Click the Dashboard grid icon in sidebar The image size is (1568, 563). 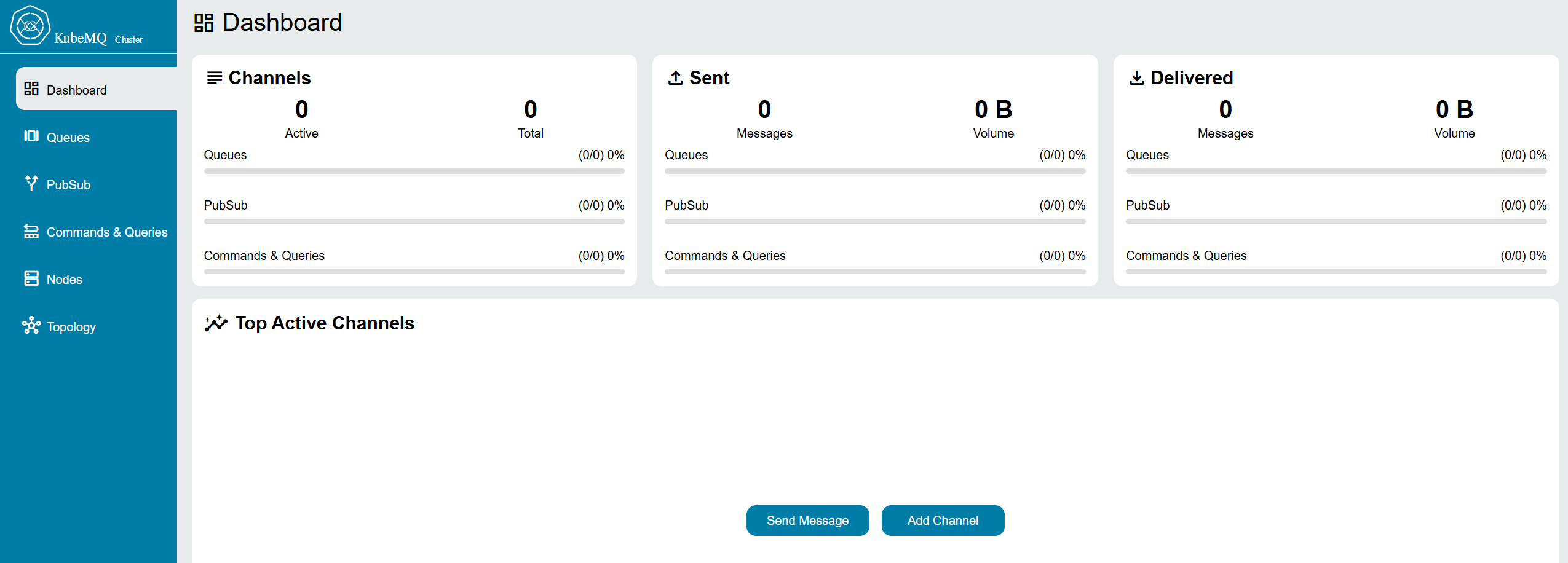coord(31,89)
